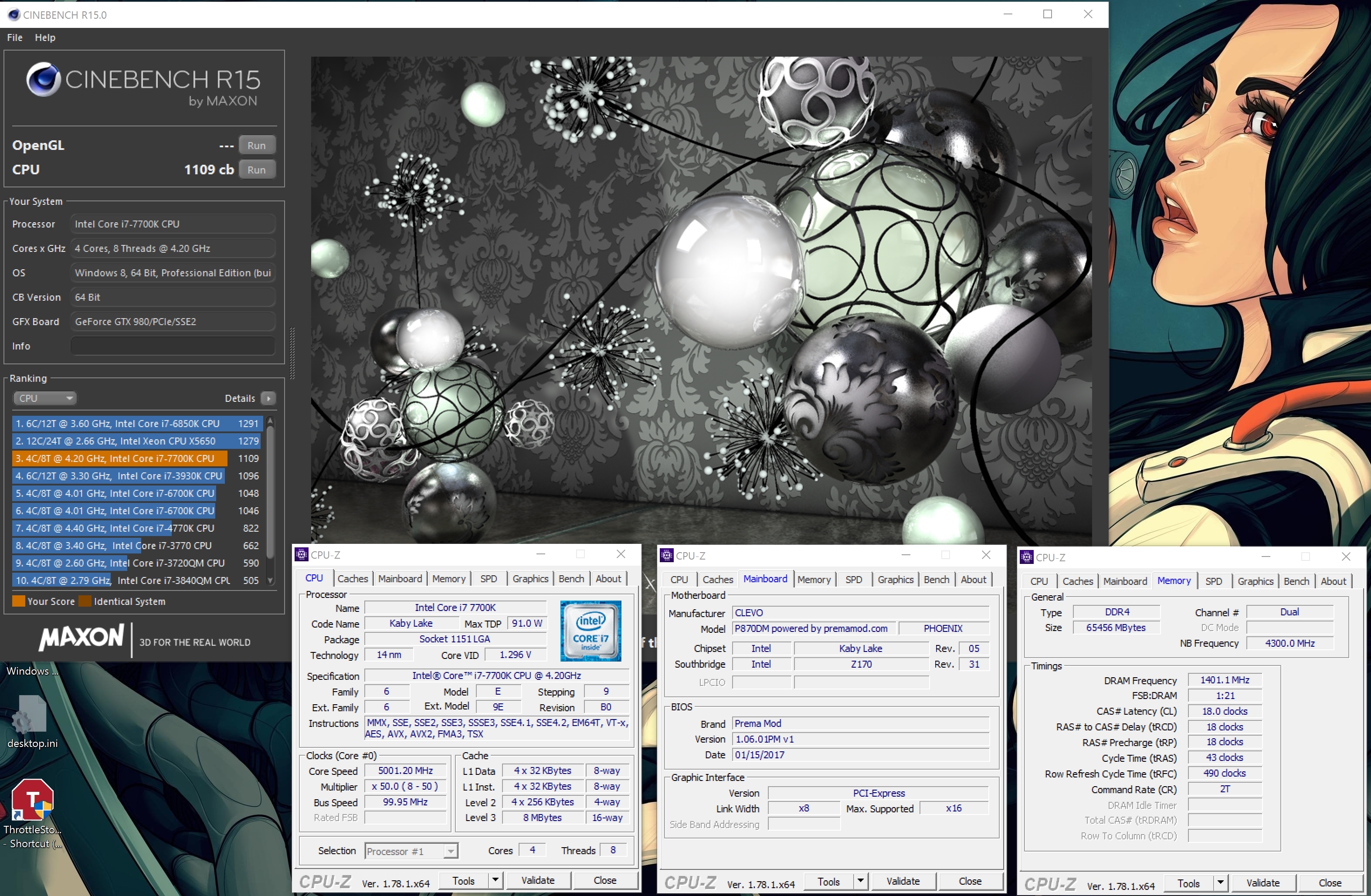Click the Cinebench title bar app icon

point(14,14)
